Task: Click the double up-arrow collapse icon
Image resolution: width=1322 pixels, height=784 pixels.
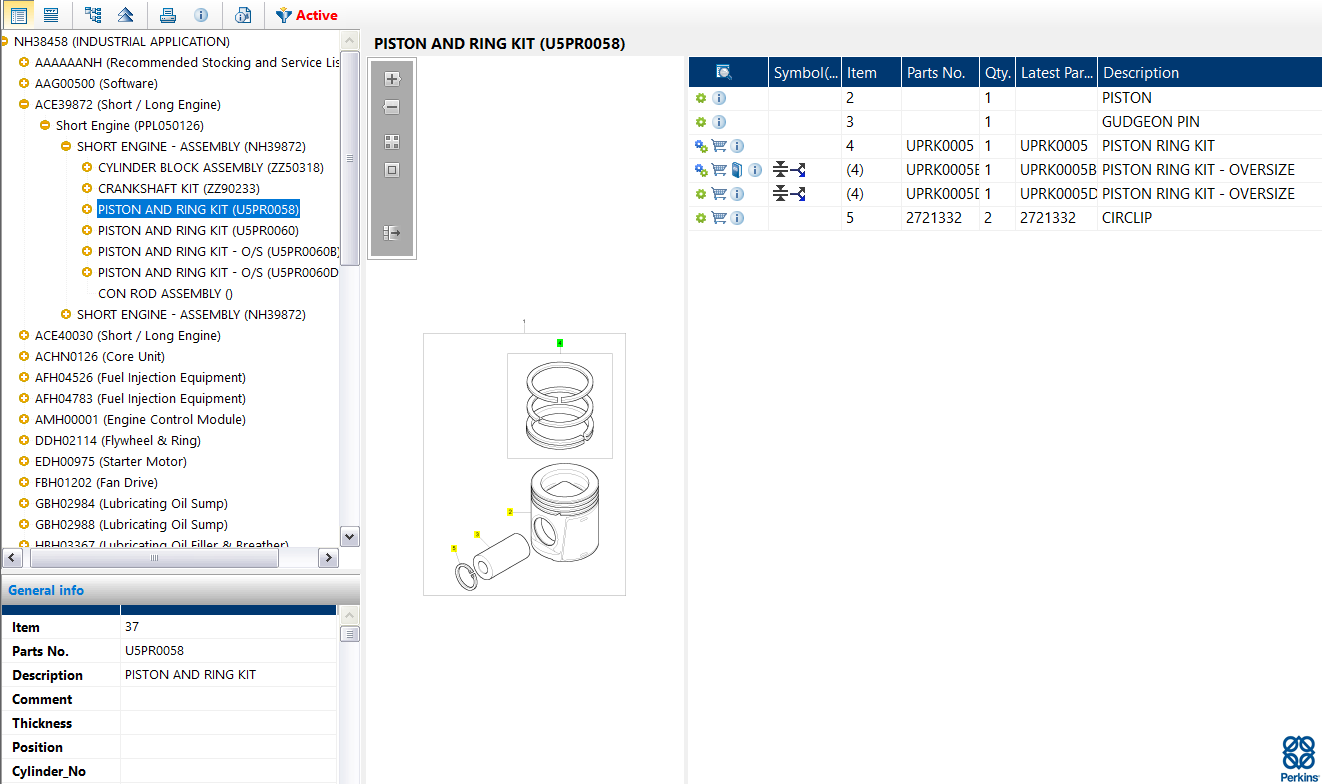Action: pos(125,15)
